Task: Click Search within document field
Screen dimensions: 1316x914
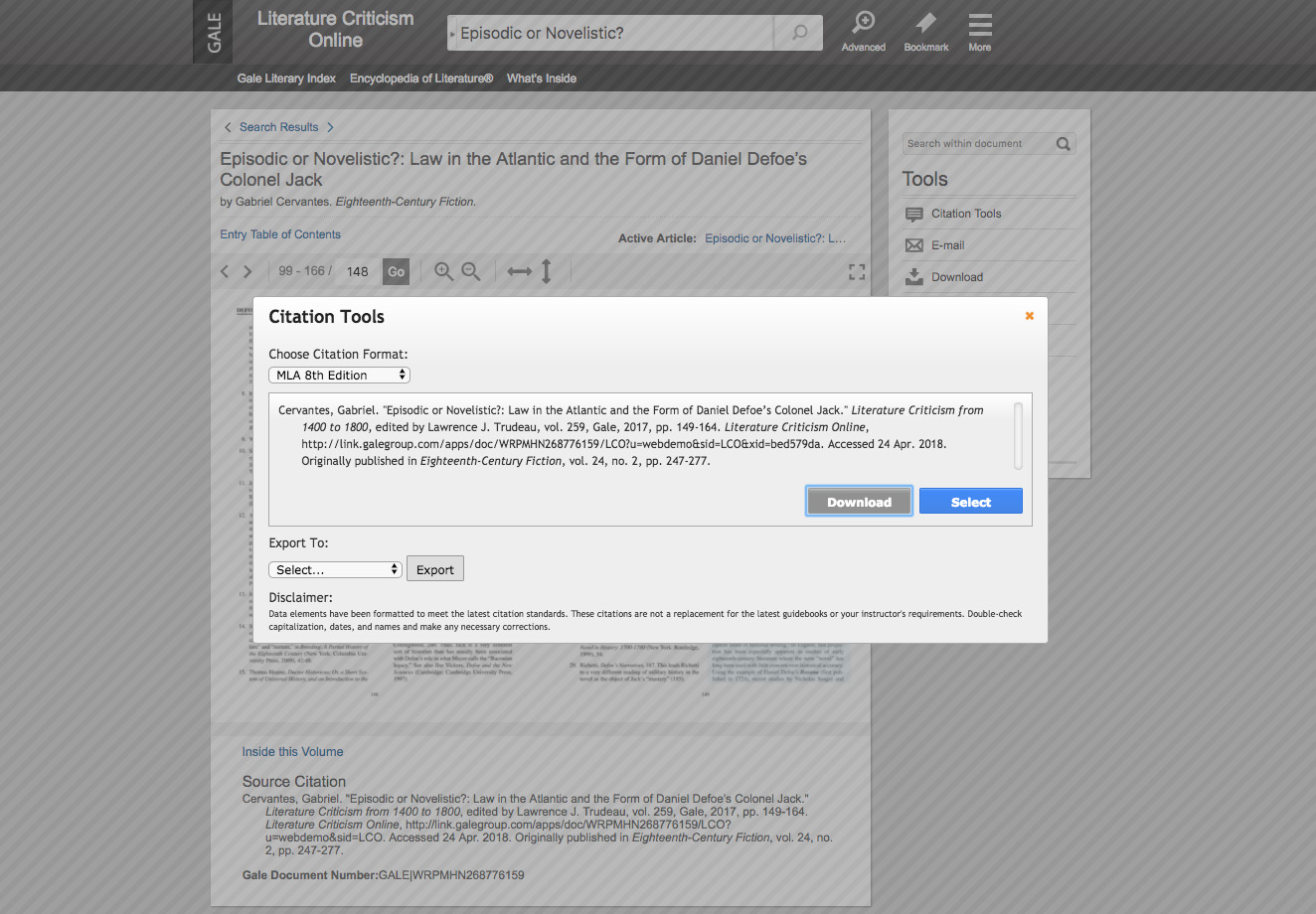Action: (978, 144)
